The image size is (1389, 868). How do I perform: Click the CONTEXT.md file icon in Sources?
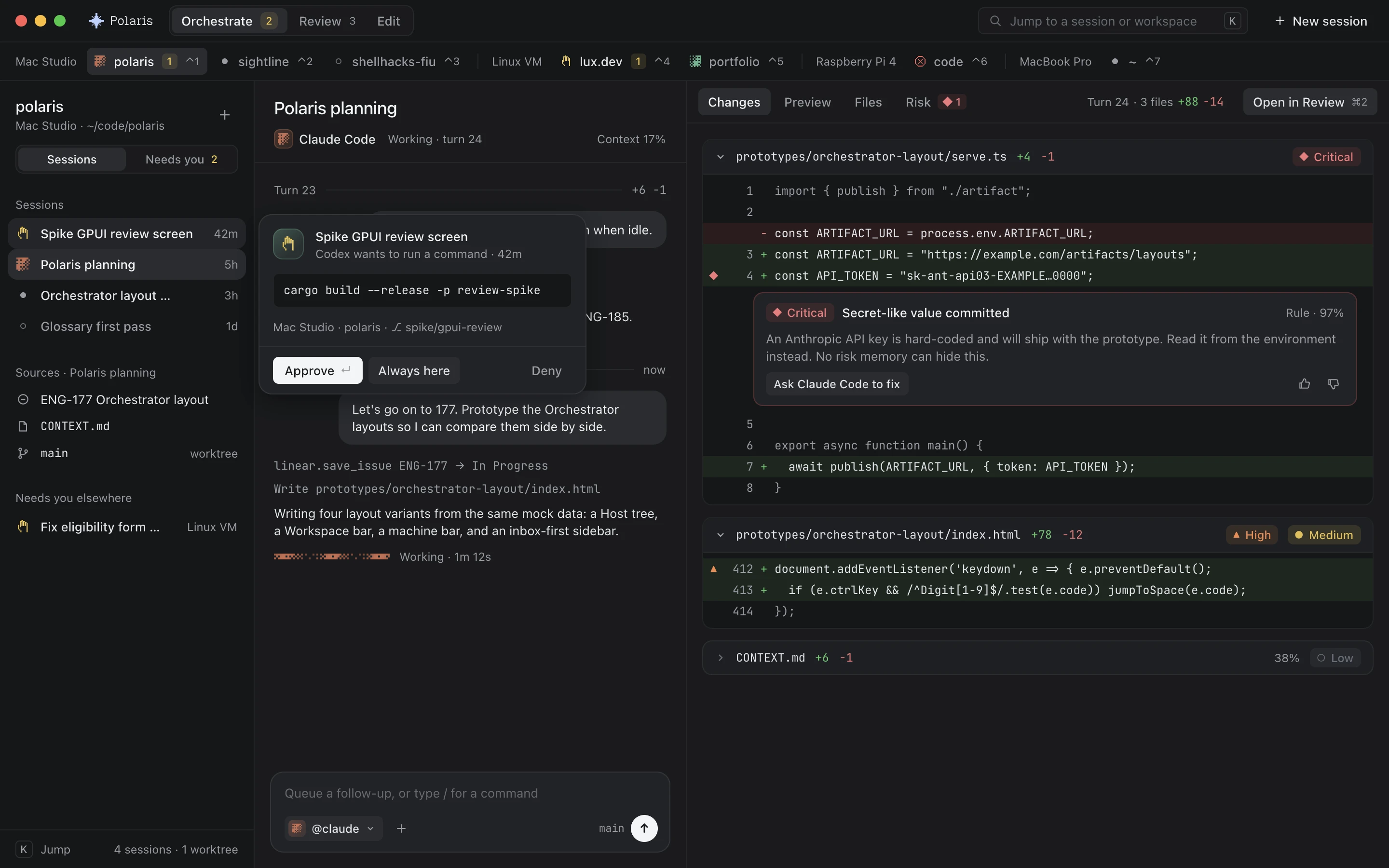[23, 426]
